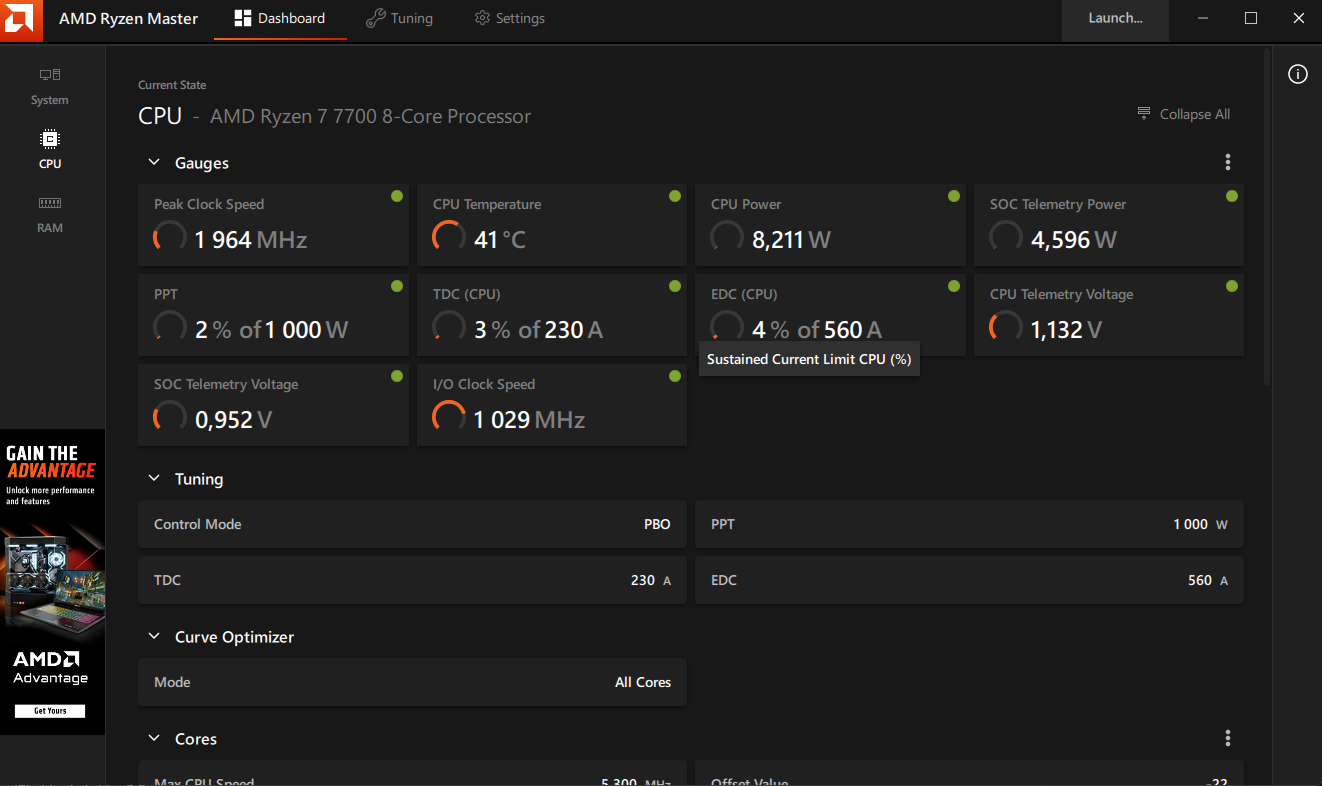Image resolution: width=1322 pixels, height=786 pixels.
Task: Open the System page in the sidebar
Action: (x=50, y=86)
